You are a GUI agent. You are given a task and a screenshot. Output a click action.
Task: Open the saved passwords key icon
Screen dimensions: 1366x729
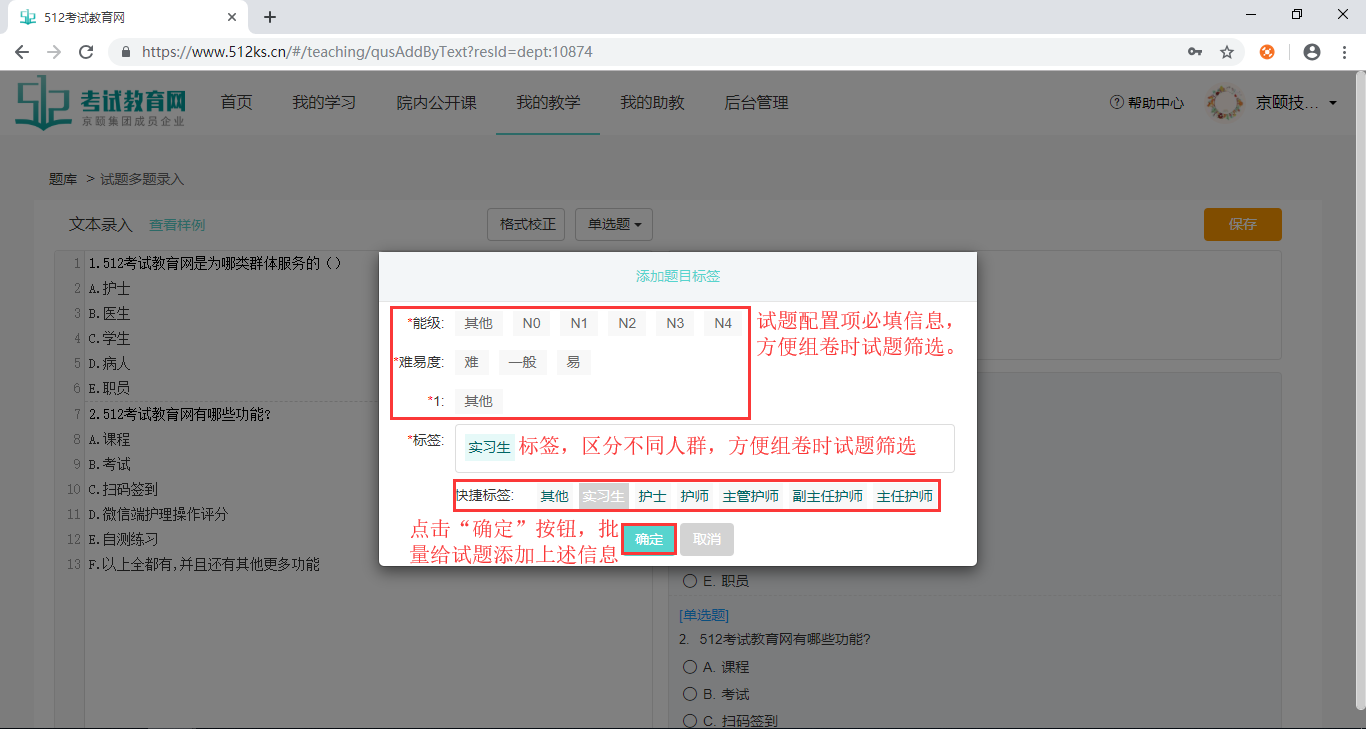[1195, 52]
